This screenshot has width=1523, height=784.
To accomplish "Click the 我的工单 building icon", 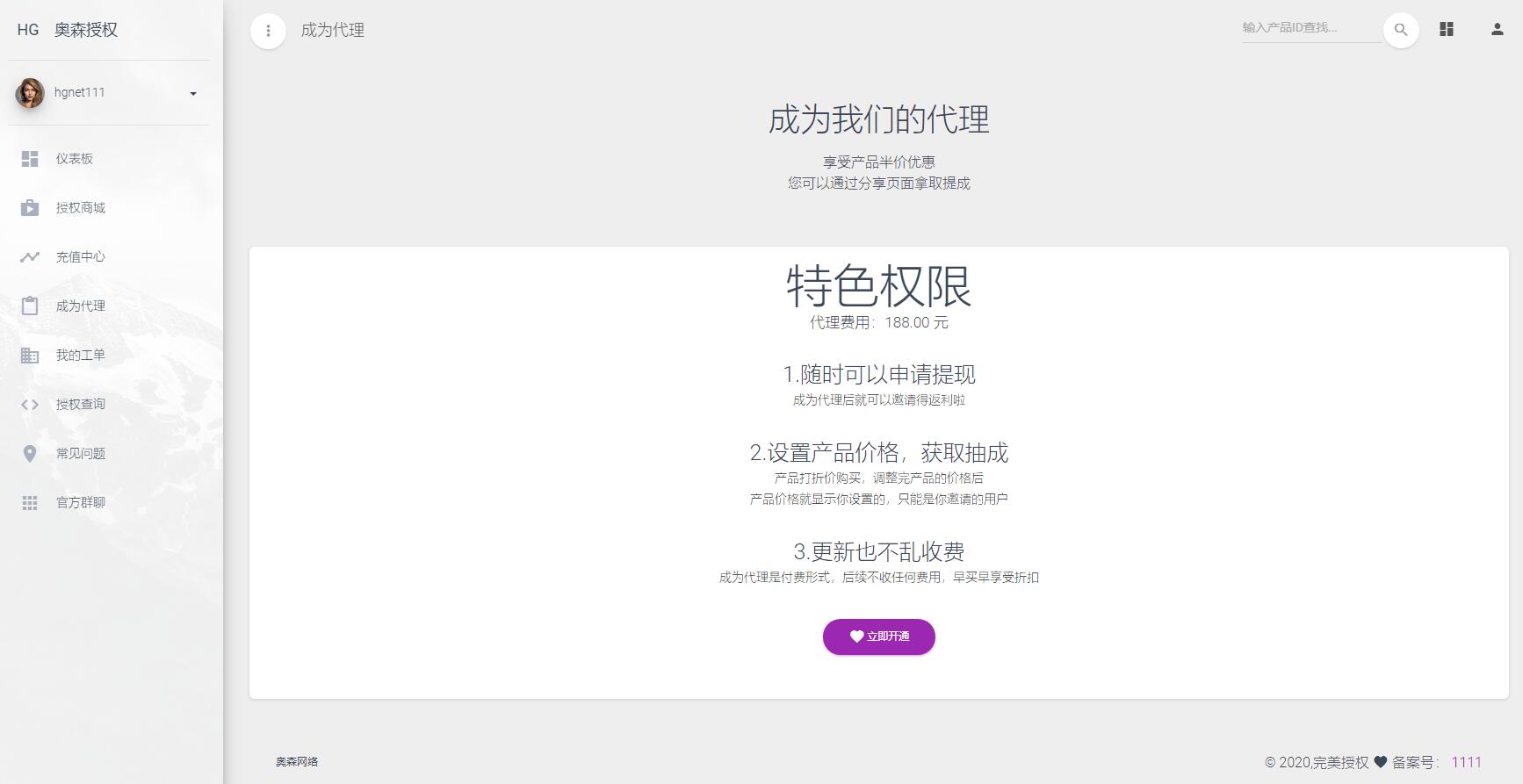I will pos(30,356).
